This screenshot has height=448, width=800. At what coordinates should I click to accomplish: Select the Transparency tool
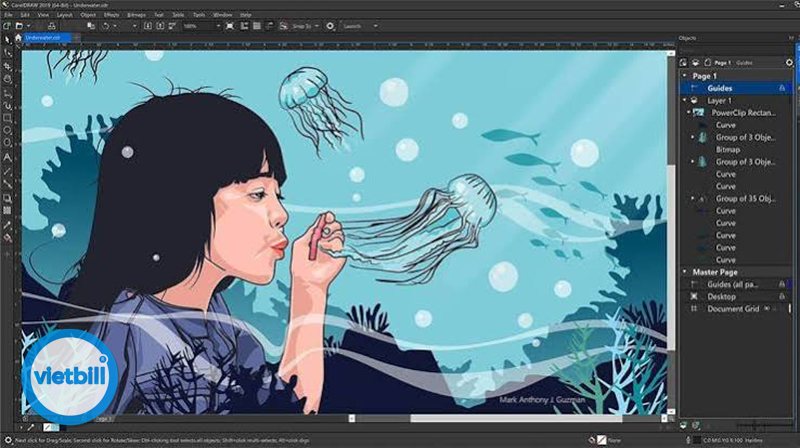[x=7, y=211]
